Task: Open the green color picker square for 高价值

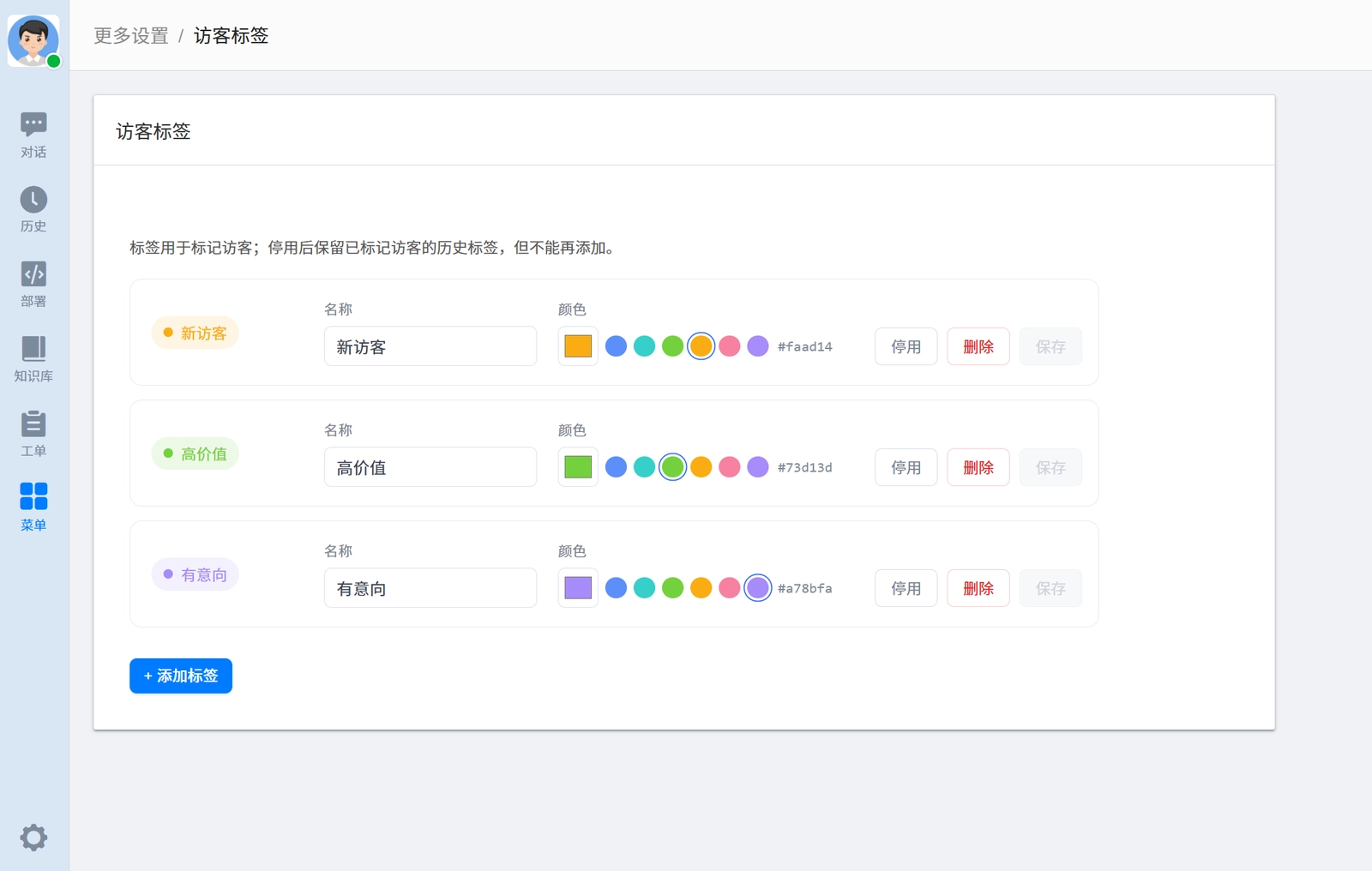Action: (x=578, y=467)
